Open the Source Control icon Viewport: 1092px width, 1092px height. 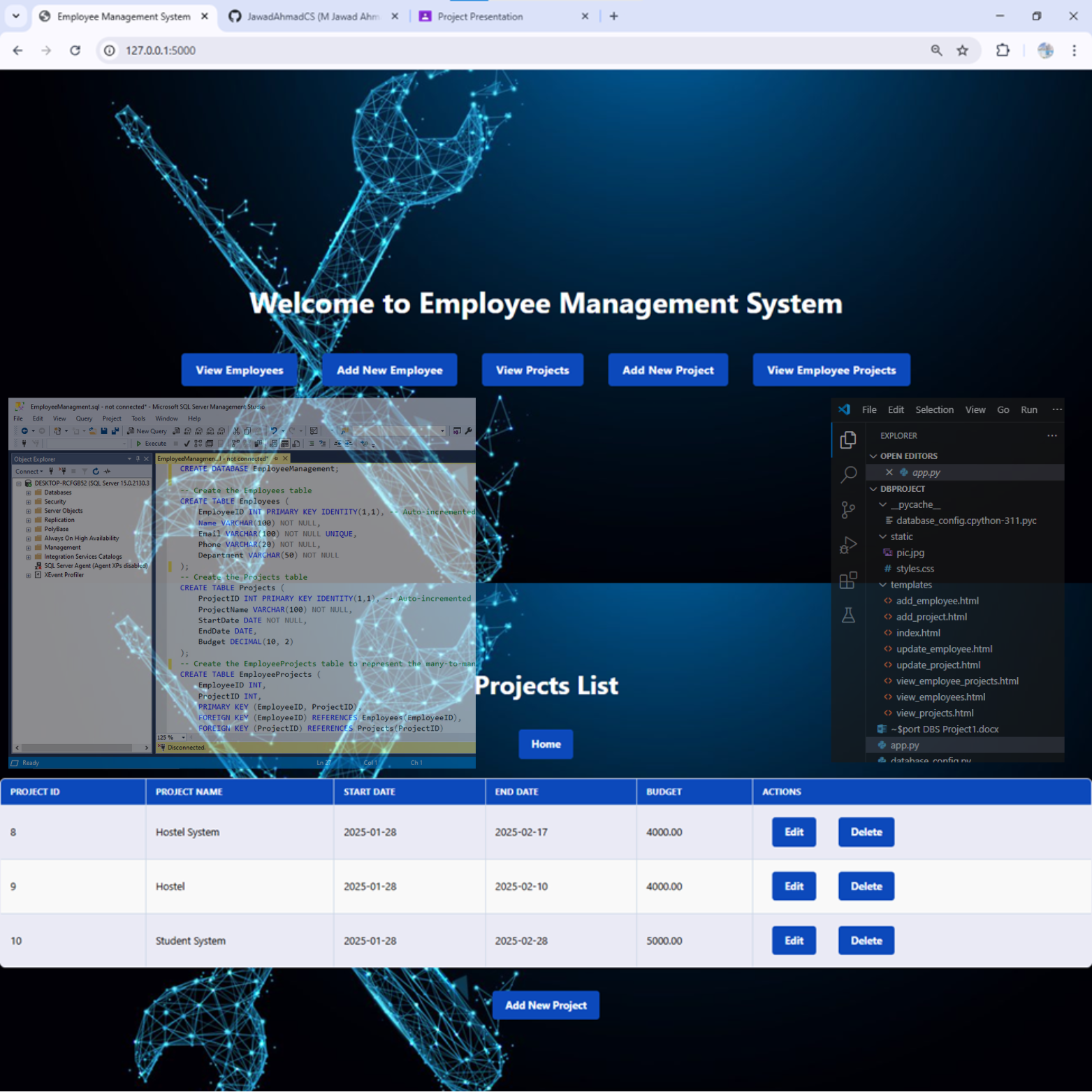click(847, 510)
